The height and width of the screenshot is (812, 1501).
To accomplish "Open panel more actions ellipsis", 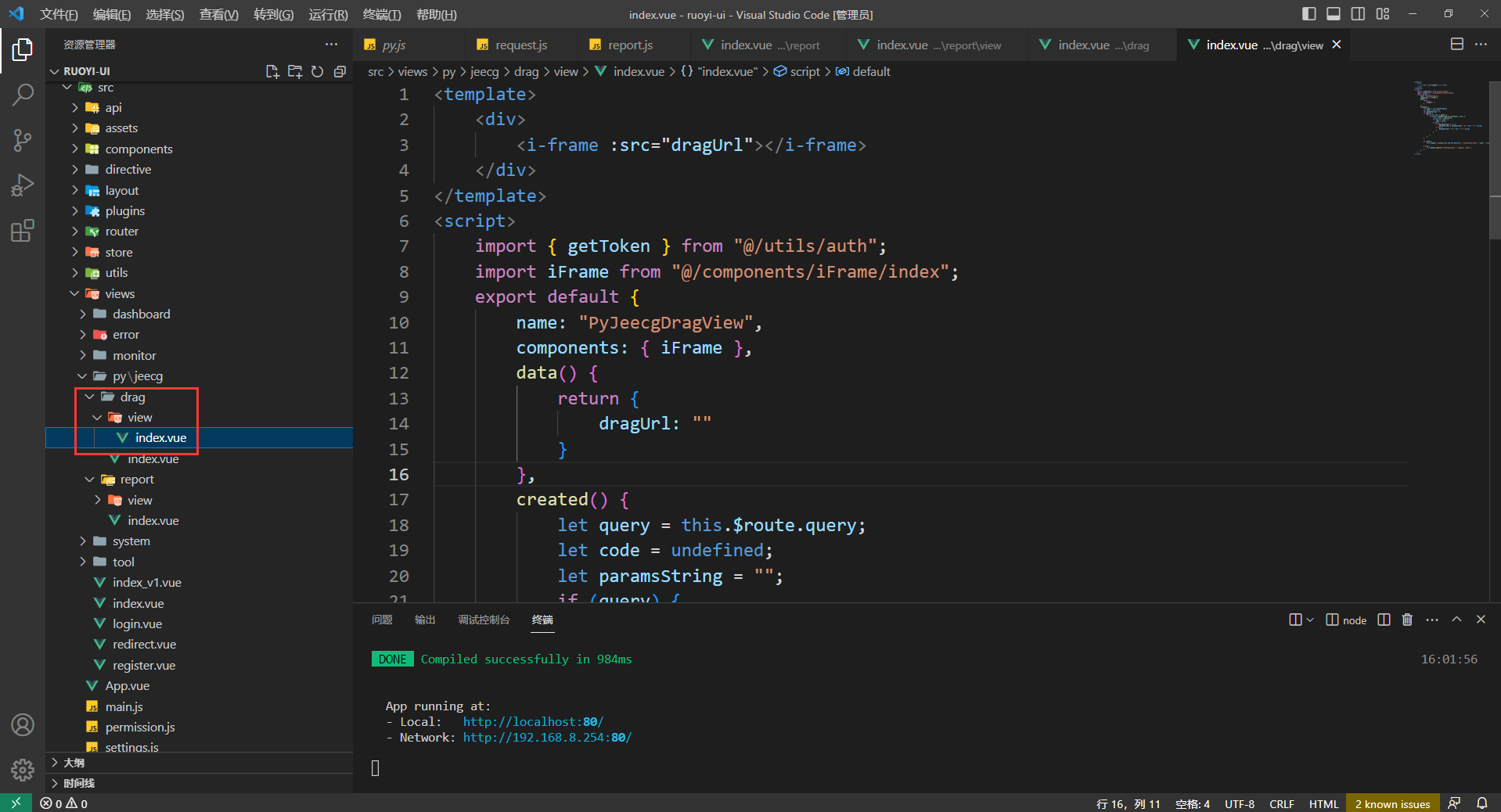I will 1432,620.
